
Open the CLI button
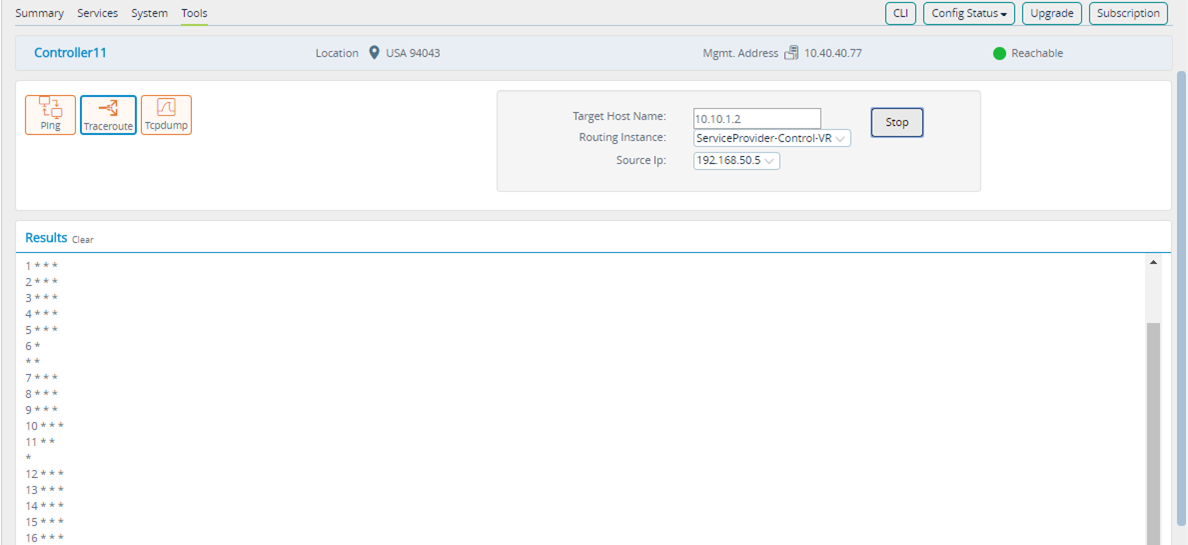point(901,14)
